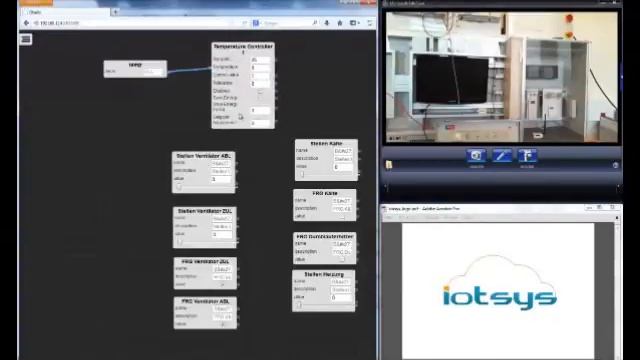This screenshot has height=360, width=640.
Task: Select the FRG Ventilator ZUL node title
Action: tap(205, 261)
